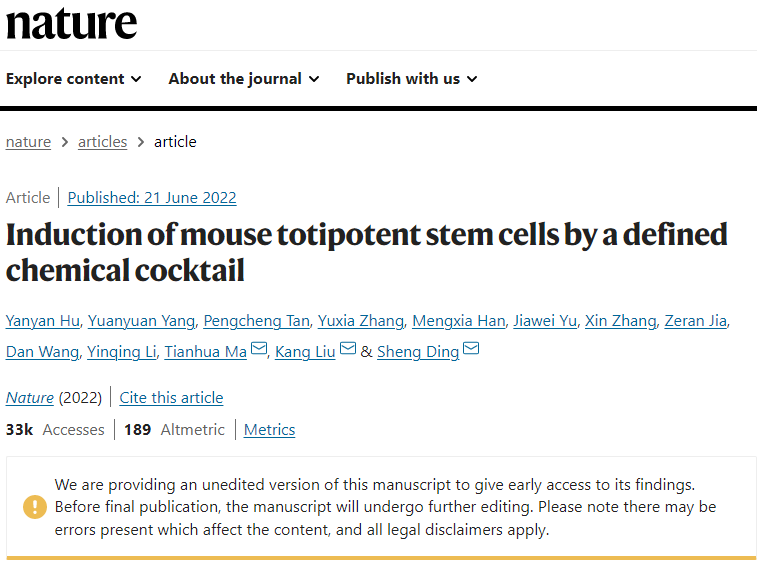The image size is (757, 561).
Task: Click the italic Nature journal link
Action: (30, 398)
